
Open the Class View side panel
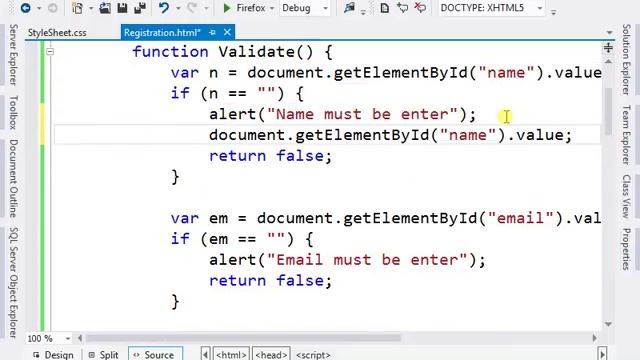click(626, 196)
